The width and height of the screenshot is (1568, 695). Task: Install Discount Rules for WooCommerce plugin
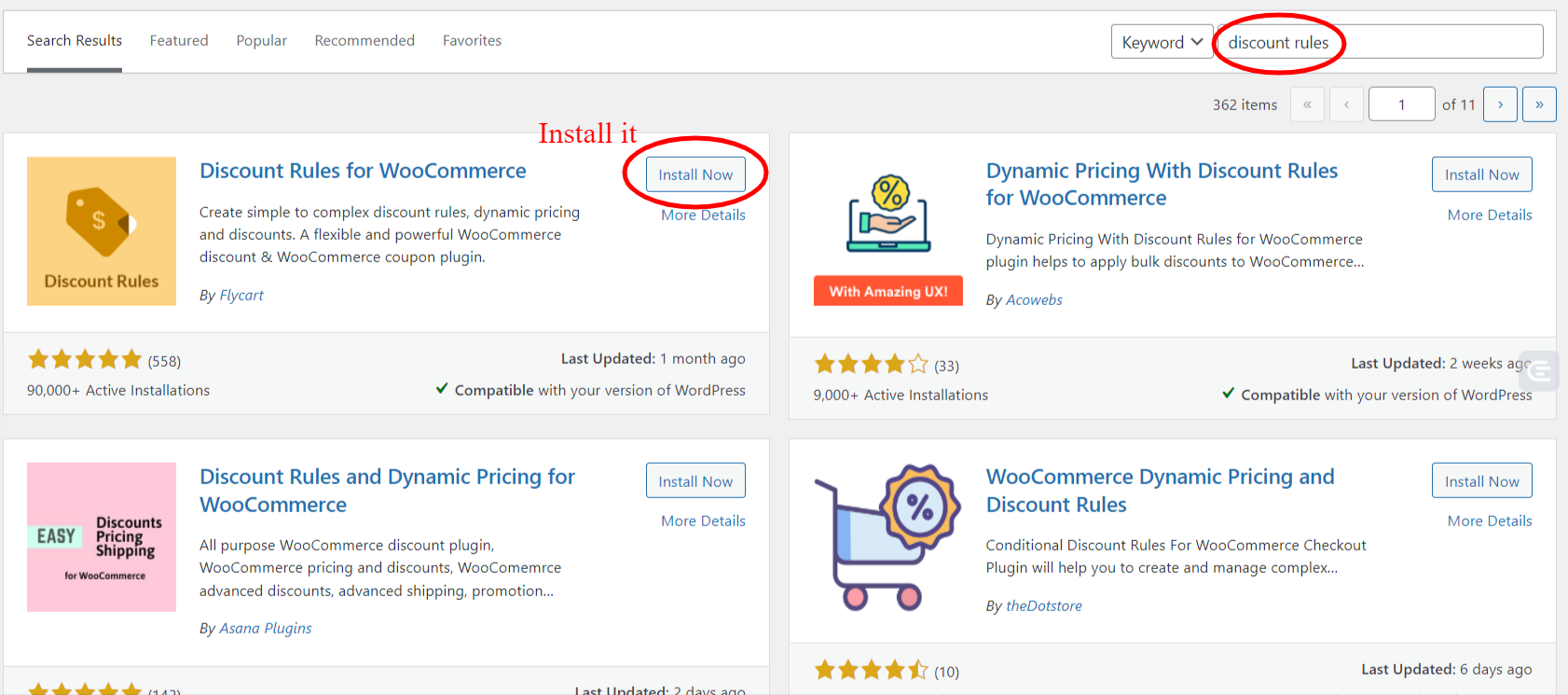click(695, 174)
